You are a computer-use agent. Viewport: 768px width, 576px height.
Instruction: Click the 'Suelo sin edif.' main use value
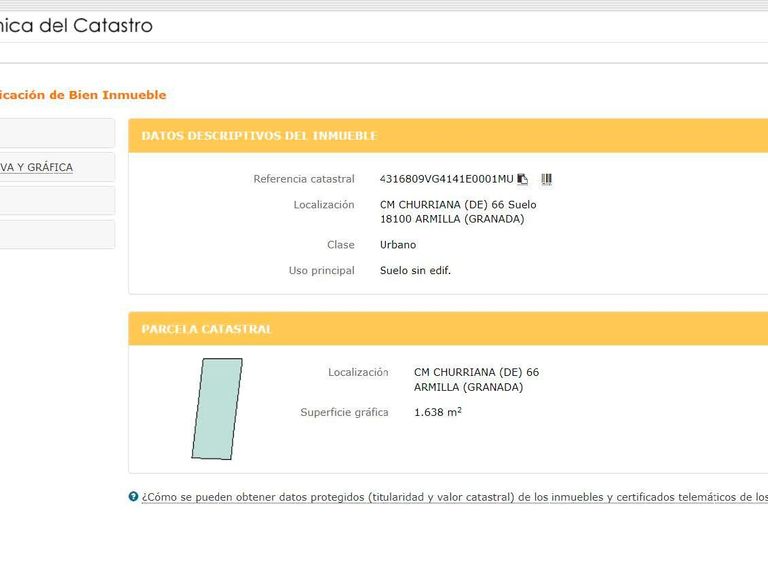click(415, 271)
